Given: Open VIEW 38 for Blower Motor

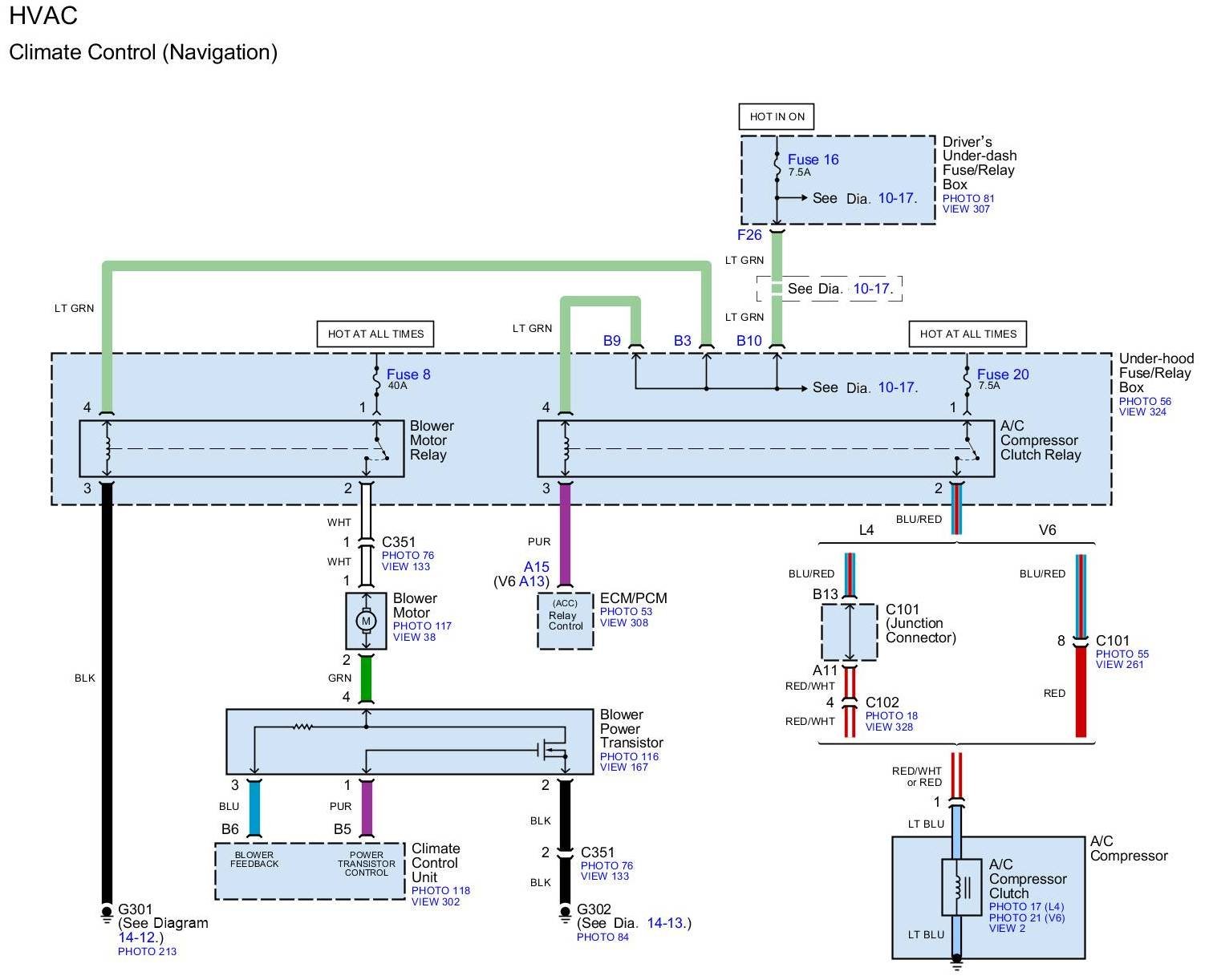Looking at the screenshot, I should [x=414, y=637].
